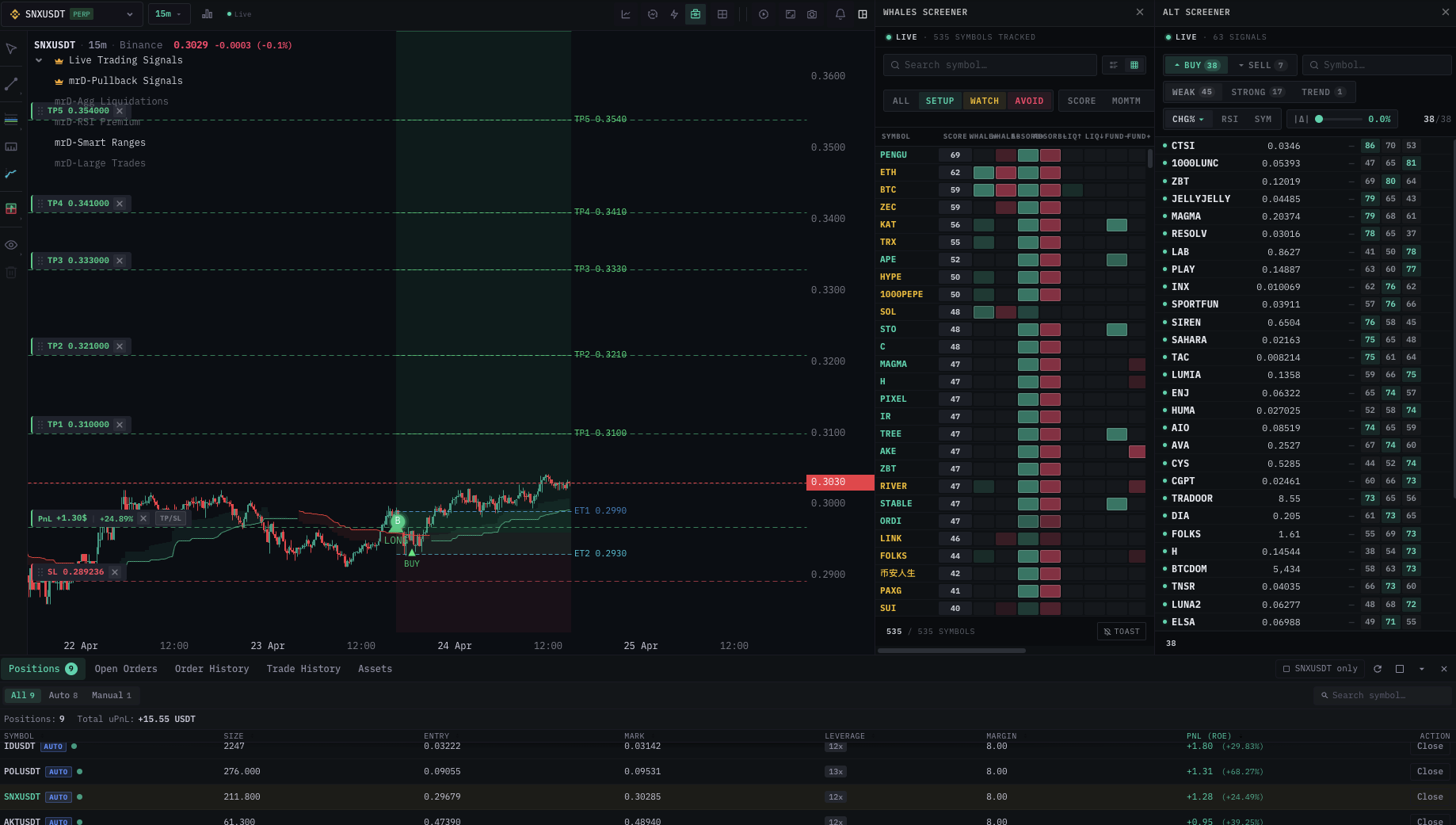Remove the SL 0.289236 level
The width and height of the screenshot is (1456, 825).
tap(115, 572)
